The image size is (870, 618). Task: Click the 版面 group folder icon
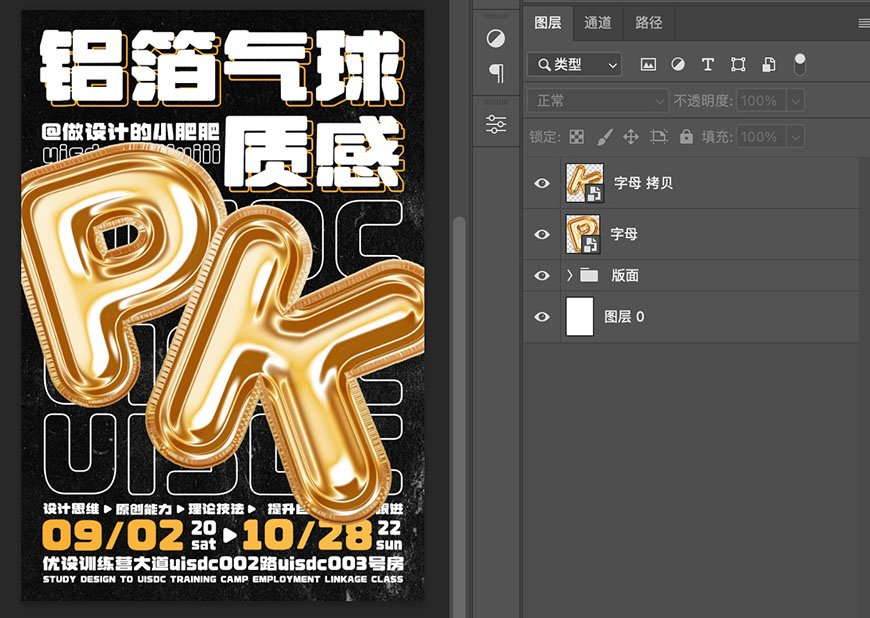pyautogui.click(x=589, y=275)
